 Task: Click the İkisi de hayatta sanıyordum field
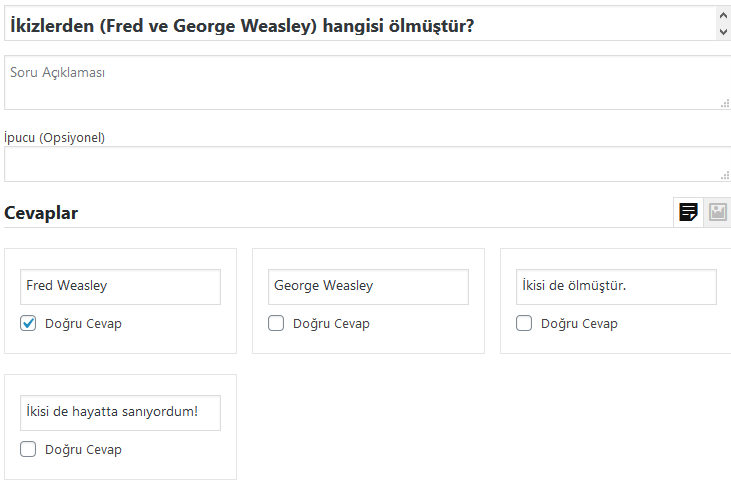point(120,413)
